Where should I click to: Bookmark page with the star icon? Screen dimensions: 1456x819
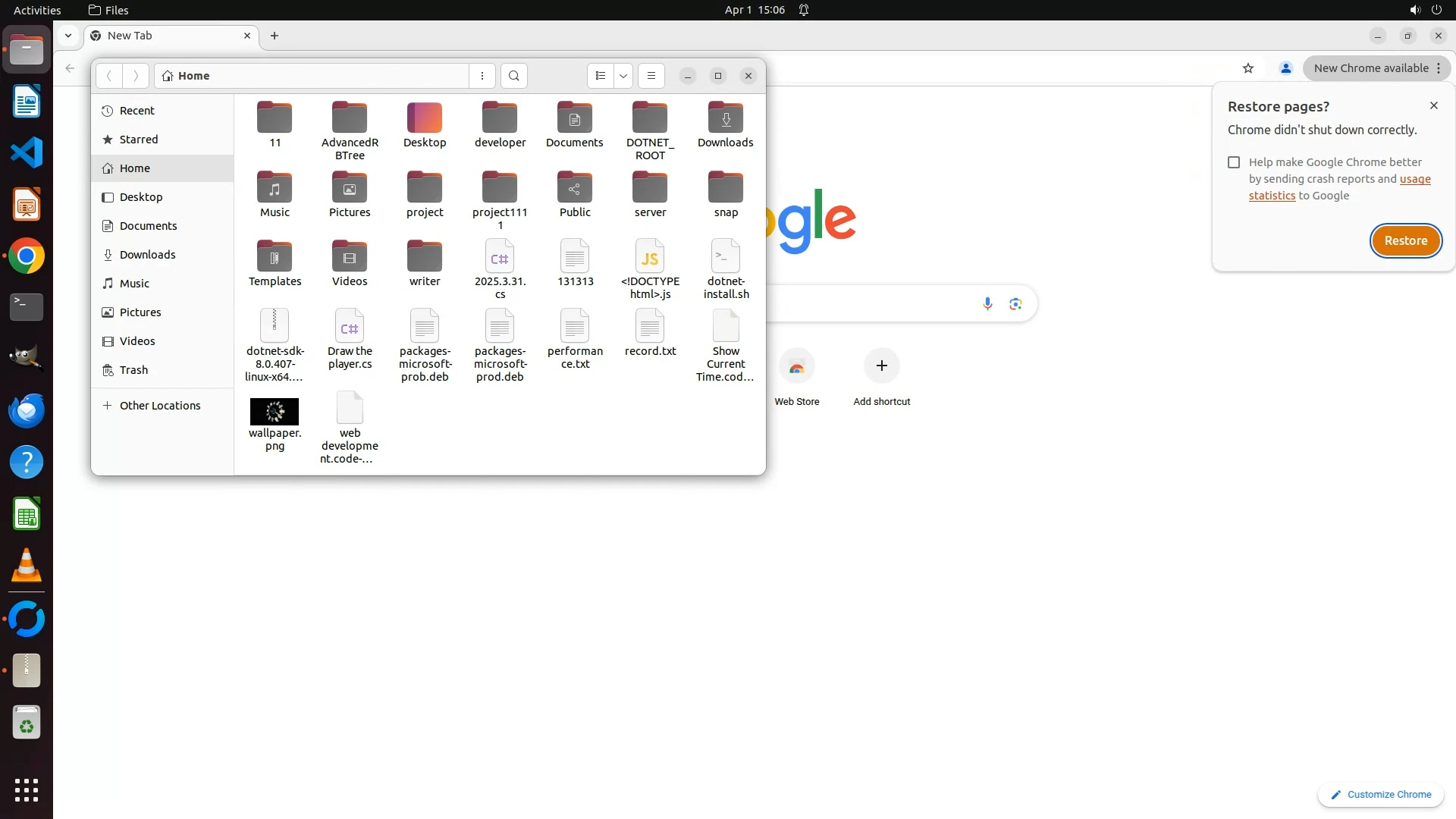1248,68
